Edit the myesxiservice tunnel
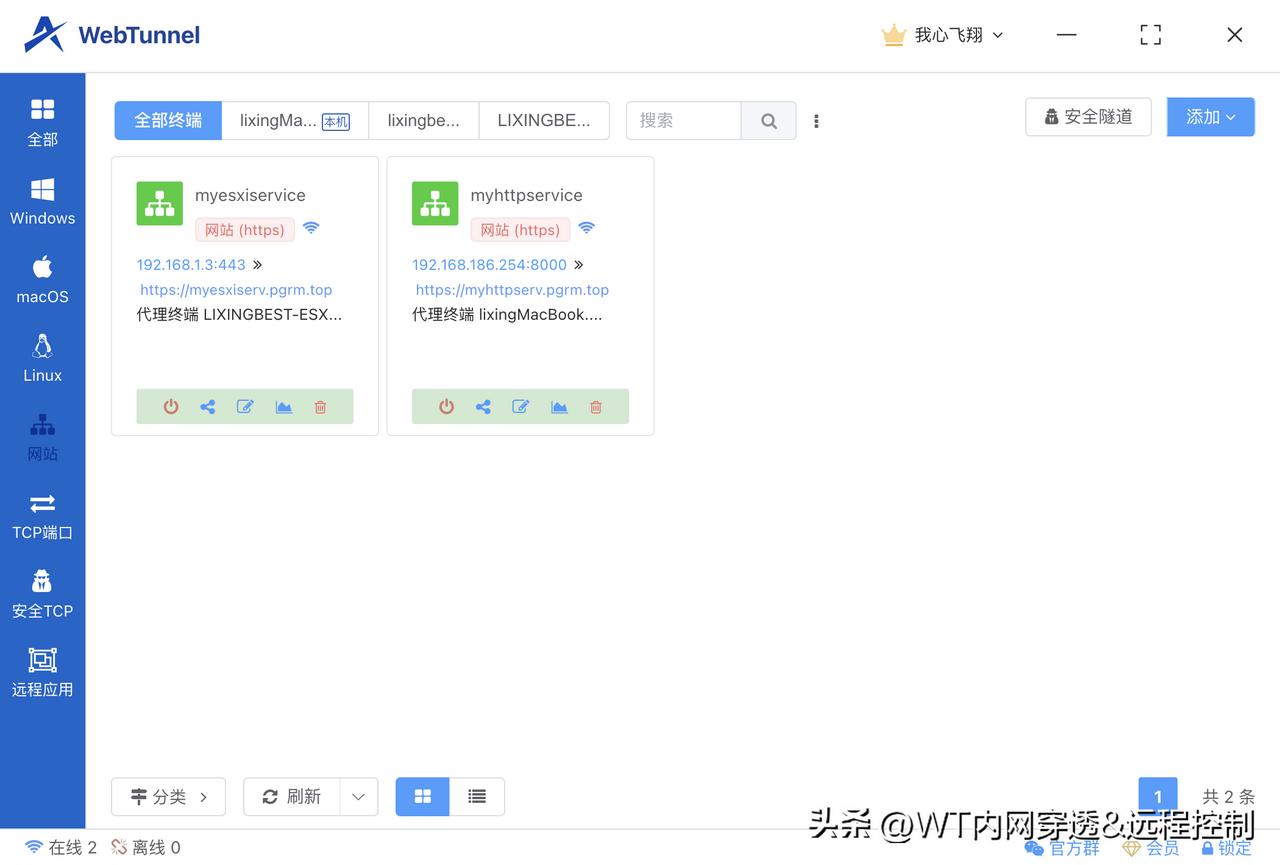The height and width of the screenshot is (865, 1280). (245, 407)
